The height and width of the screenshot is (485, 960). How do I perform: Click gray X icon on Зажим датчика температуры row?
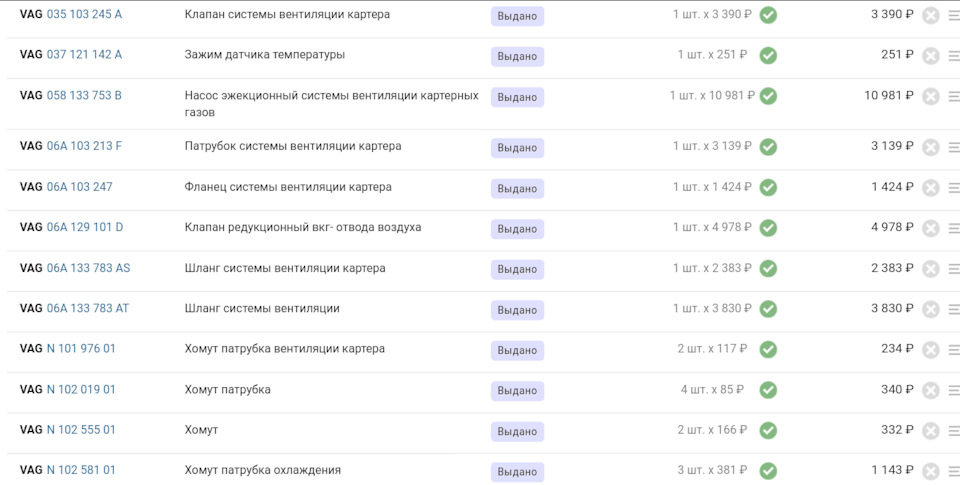click(931, 56)
